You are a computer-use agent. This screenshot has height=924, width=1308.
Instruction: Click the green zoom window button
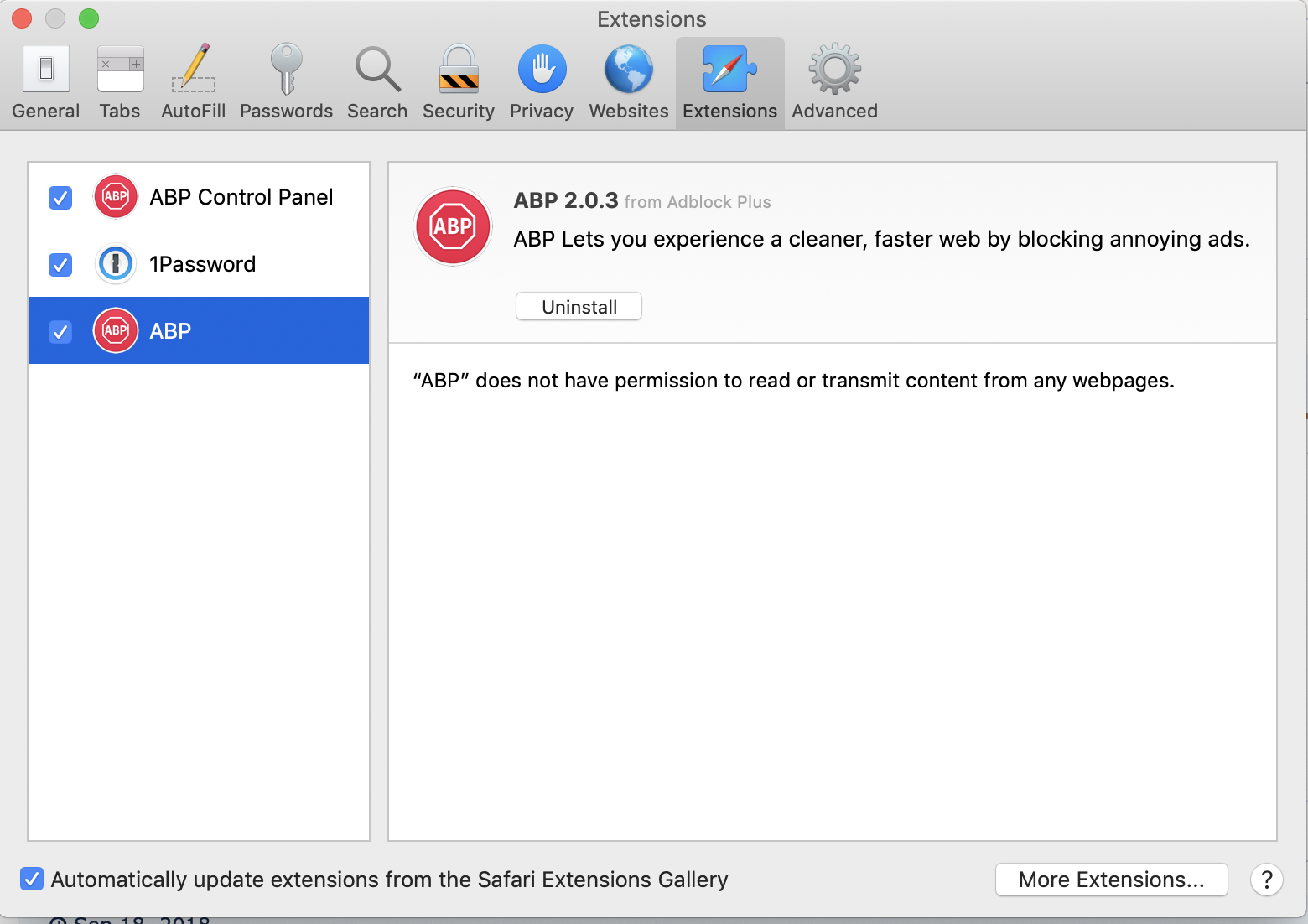89,18
